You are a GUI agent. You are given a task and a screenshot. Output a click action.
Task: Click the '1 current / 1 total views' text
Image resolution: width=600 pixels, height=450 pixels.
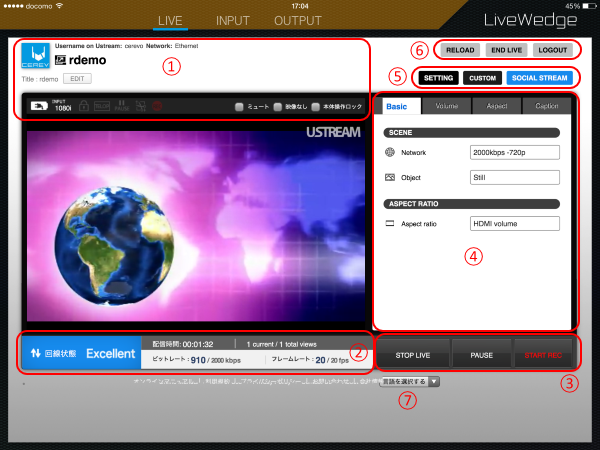pos(281,344)
